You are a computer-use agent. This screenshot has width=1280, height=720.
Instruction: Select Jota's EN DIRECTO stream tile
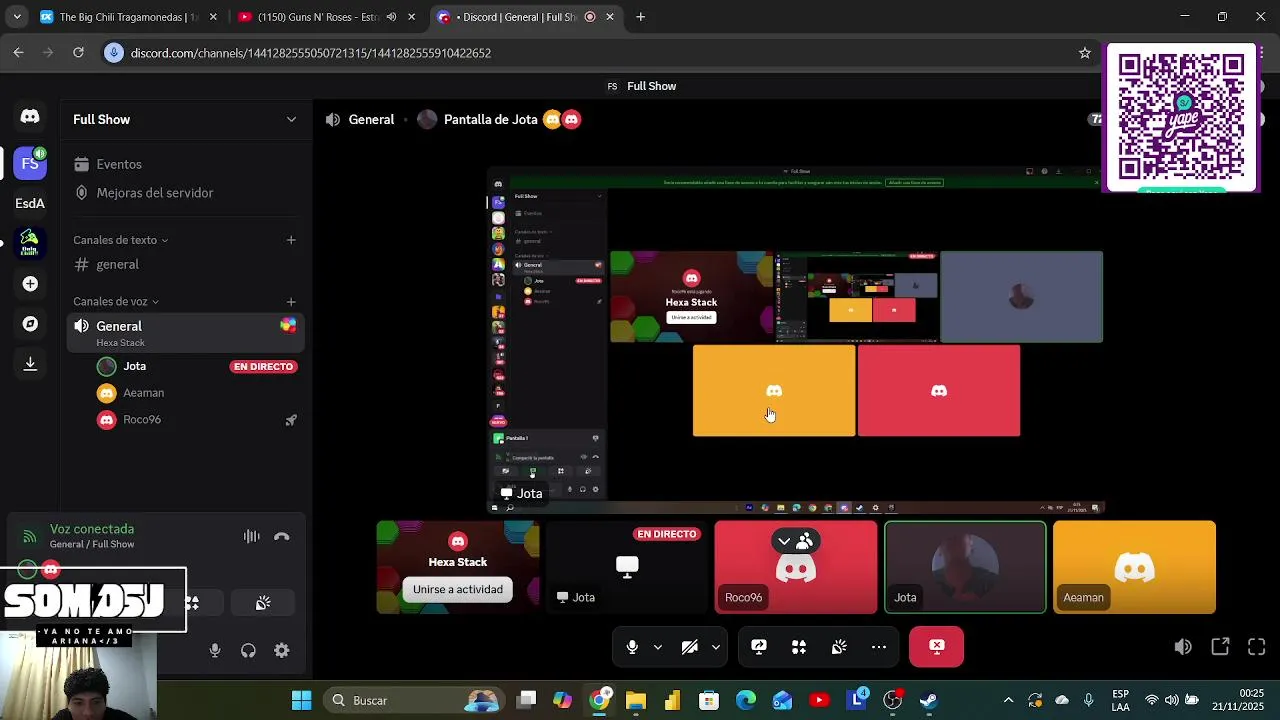(627, 567)
